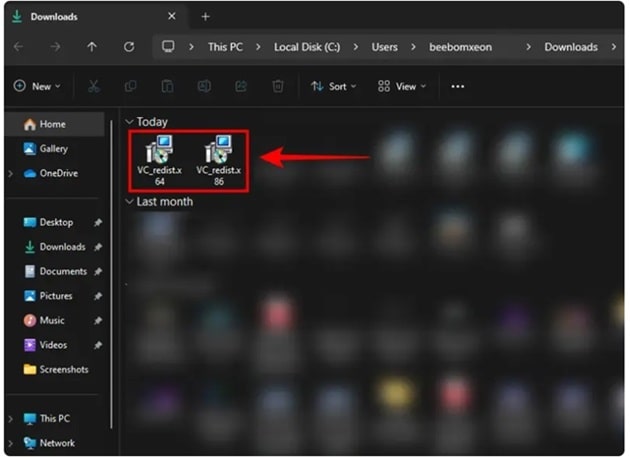Open the New item dropdown
This screenshot has height=457, width=630.
point(37,87)
